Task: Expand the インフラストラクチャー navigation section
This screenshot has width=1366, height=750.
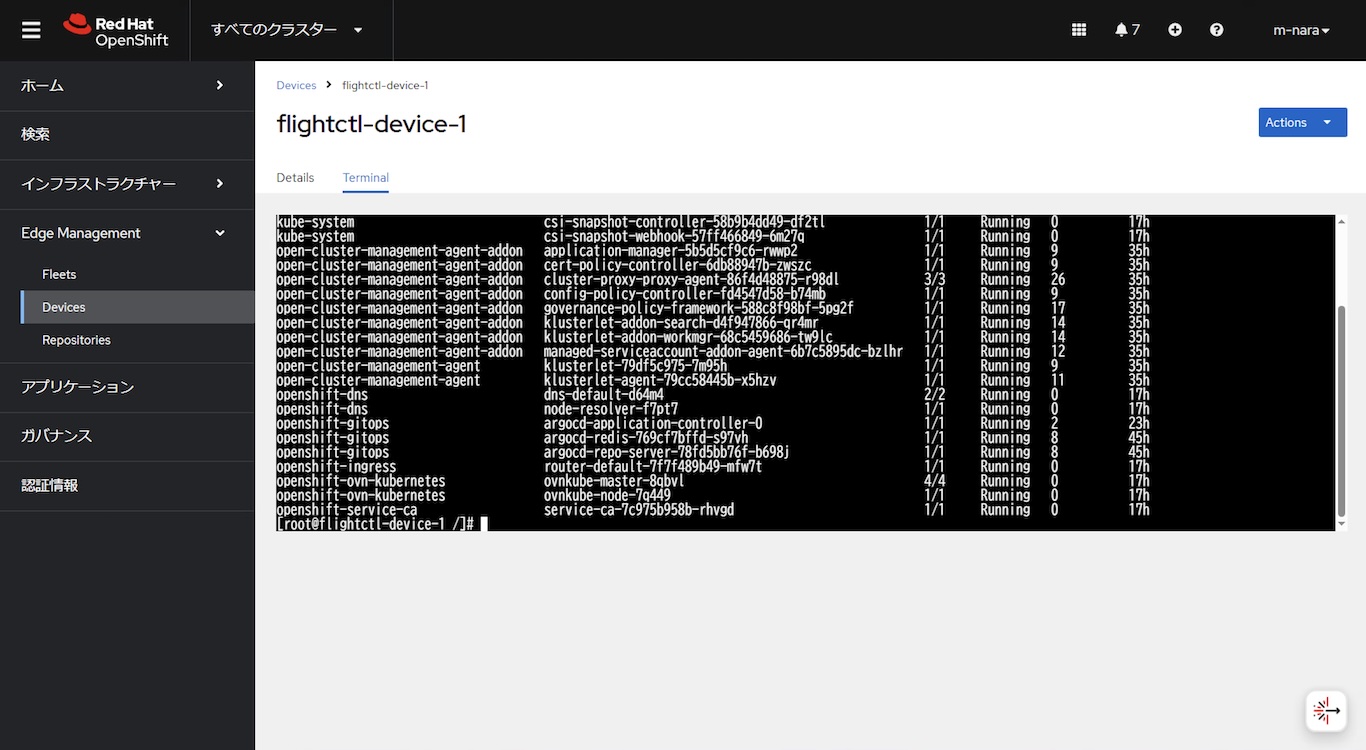Action: coord(127,184)
